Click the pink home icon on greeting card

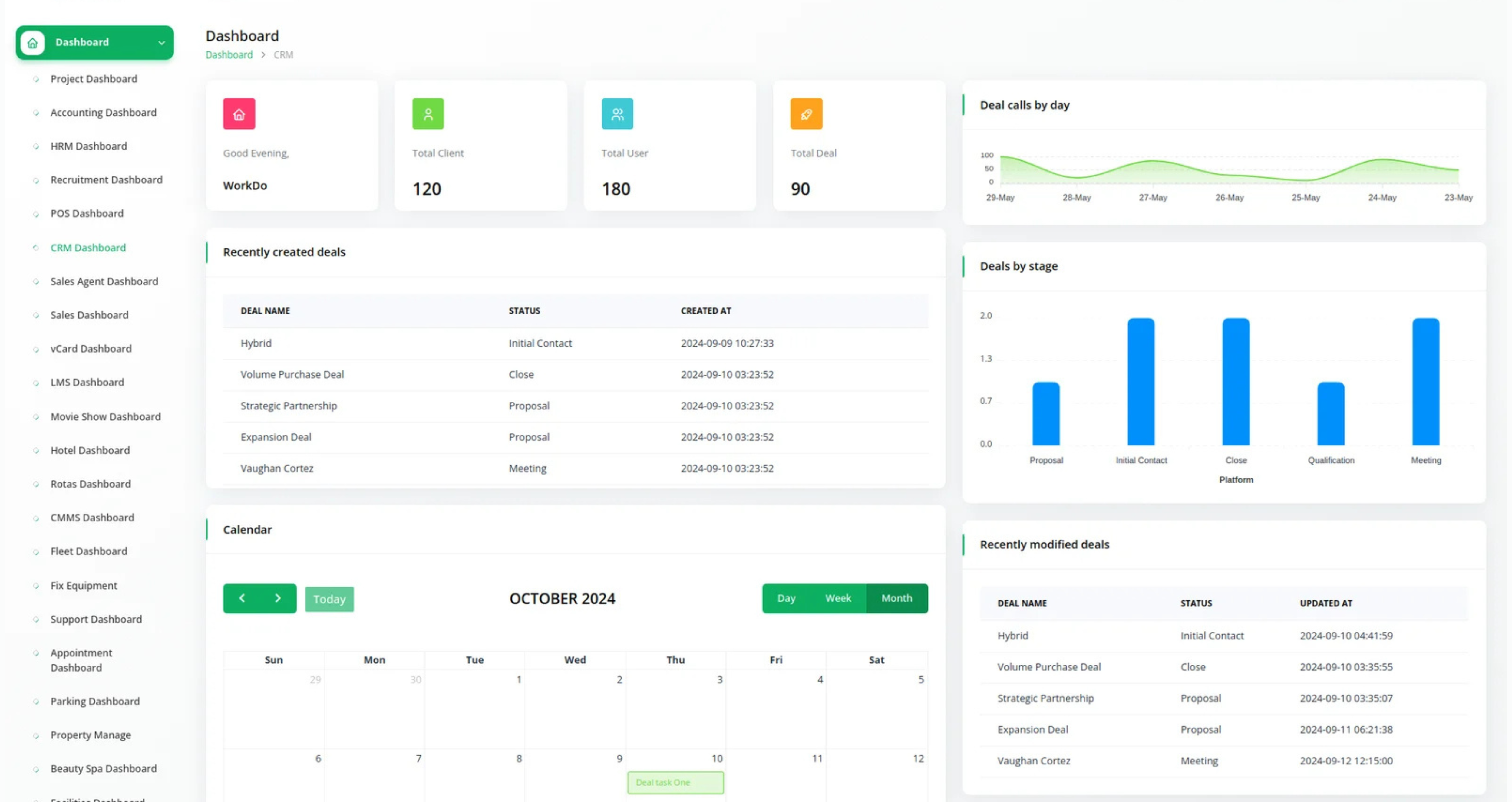(x=239, y=114)
